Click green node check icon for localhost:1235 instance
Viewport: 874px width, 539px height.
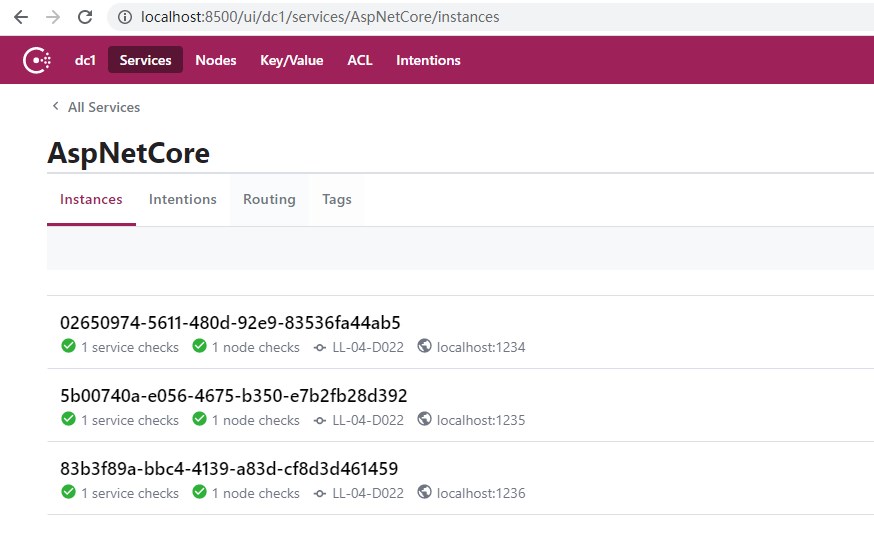pos(200,419)
